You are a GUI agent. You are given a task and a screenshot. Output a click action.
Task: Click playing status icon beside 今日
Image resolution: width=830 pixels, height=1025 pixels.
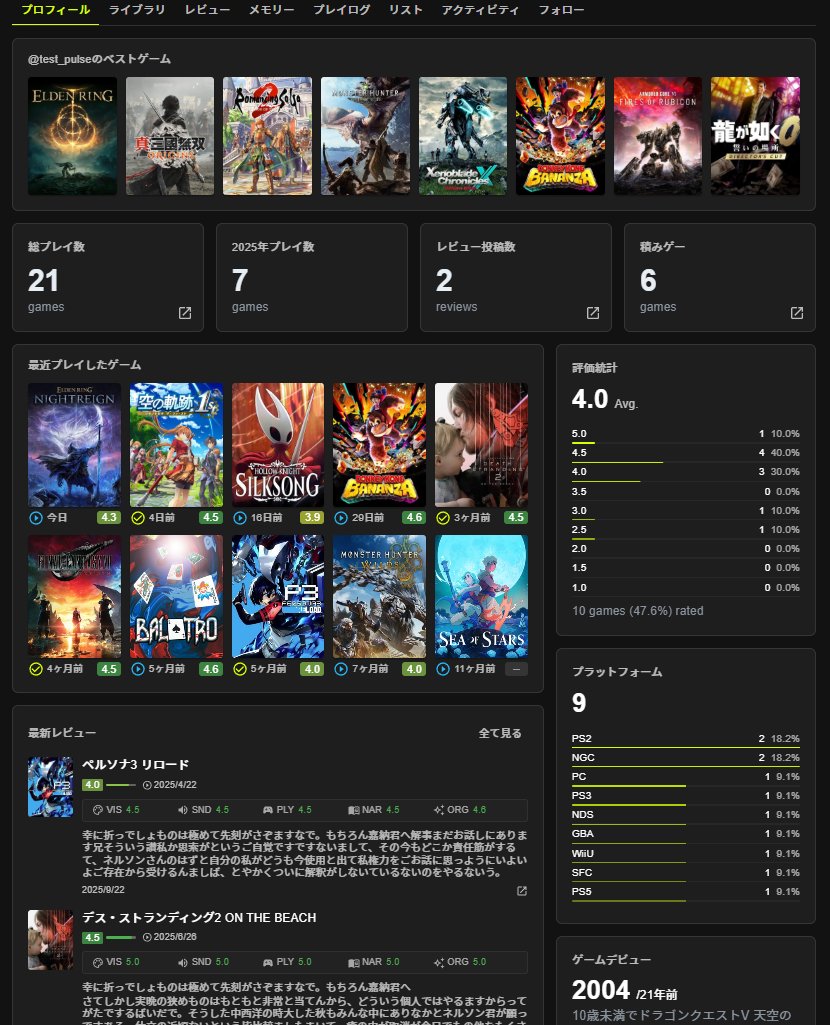[36, 518]
